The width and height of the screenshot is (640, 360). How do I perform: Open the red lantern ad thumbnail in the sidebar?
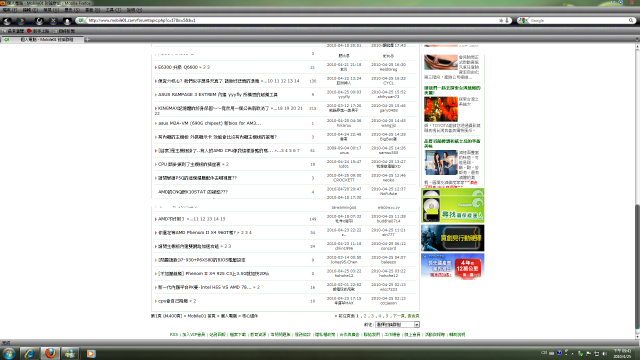(441, 109)
